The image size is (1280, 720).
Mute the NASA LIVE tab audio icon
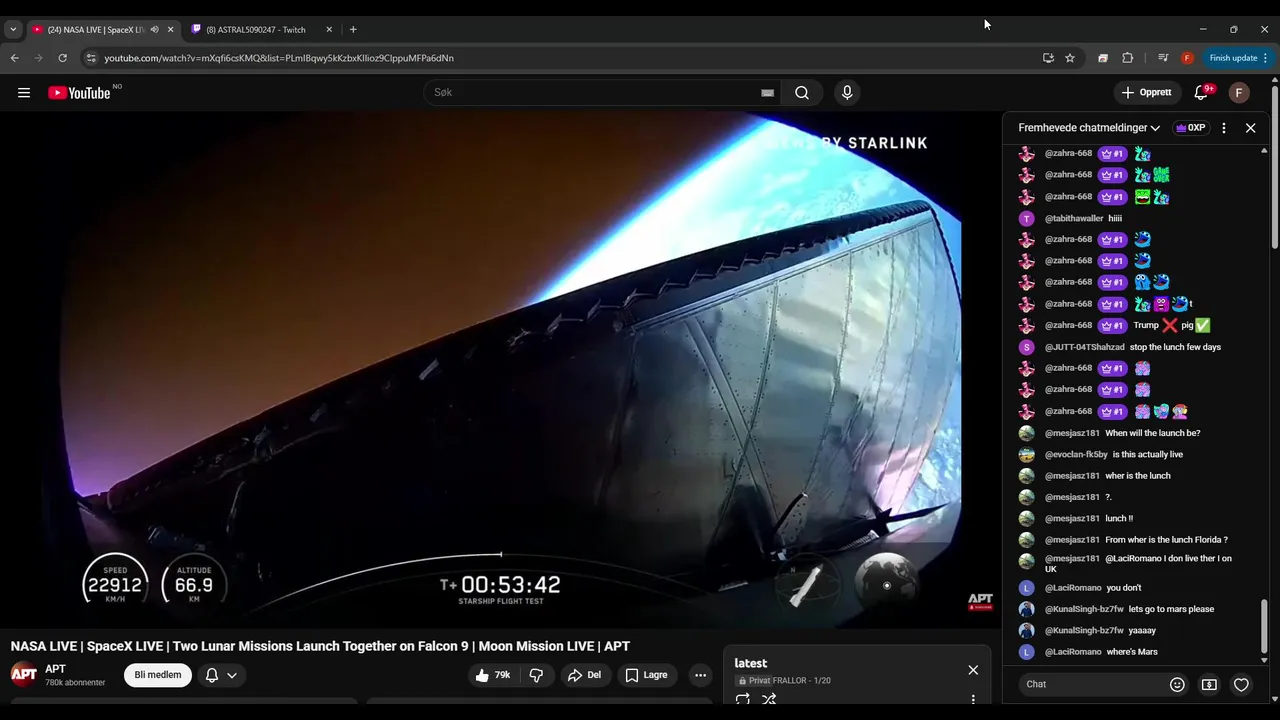point(154,30)
